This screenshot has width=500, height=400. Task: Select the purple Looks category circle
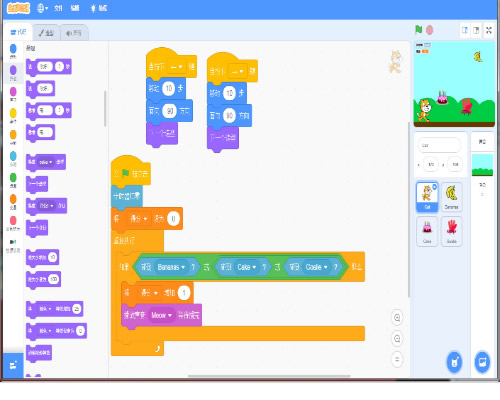(13, 72)
